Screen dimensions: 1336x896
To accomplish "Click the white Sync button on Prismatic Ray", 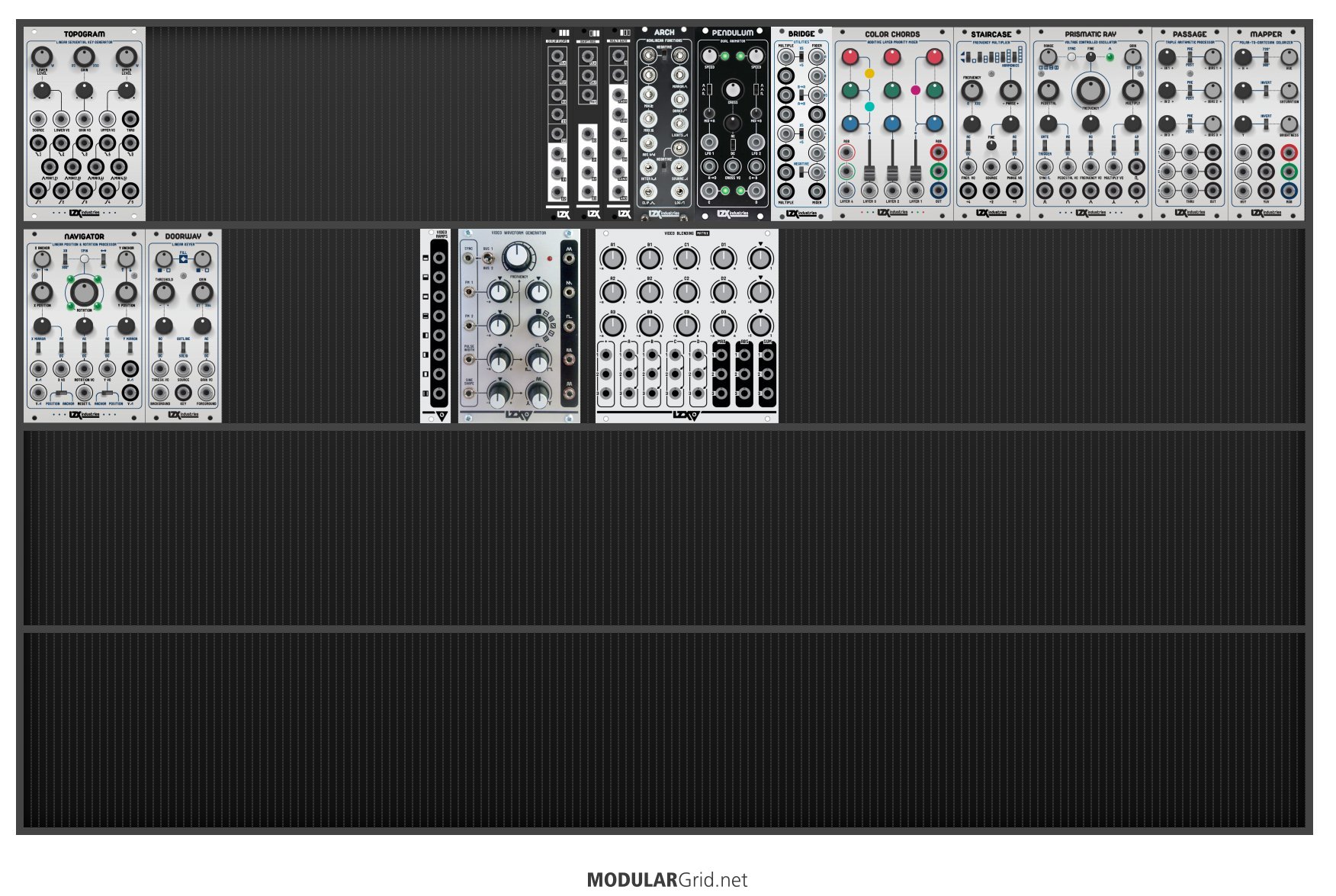I will pyautogui.click(x=1071, y=57).
